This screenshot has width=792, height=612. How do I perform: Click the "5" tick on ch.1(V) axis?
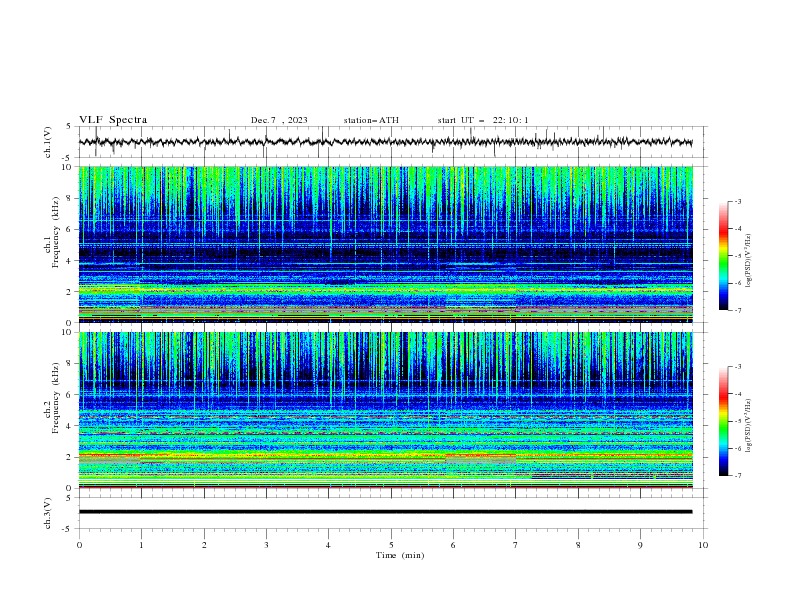click(69, 127)
